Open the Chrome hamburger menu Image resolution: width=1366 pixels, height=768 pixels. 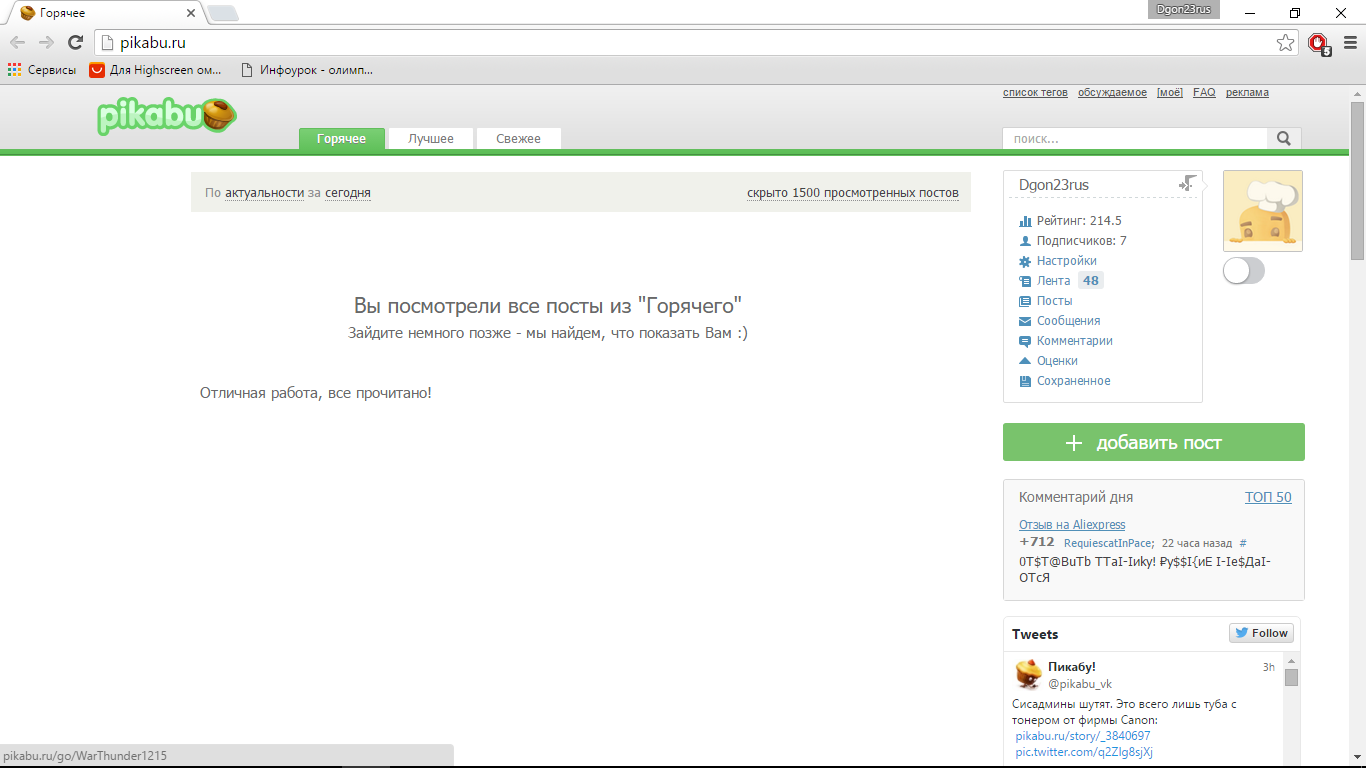[1350, 43]
